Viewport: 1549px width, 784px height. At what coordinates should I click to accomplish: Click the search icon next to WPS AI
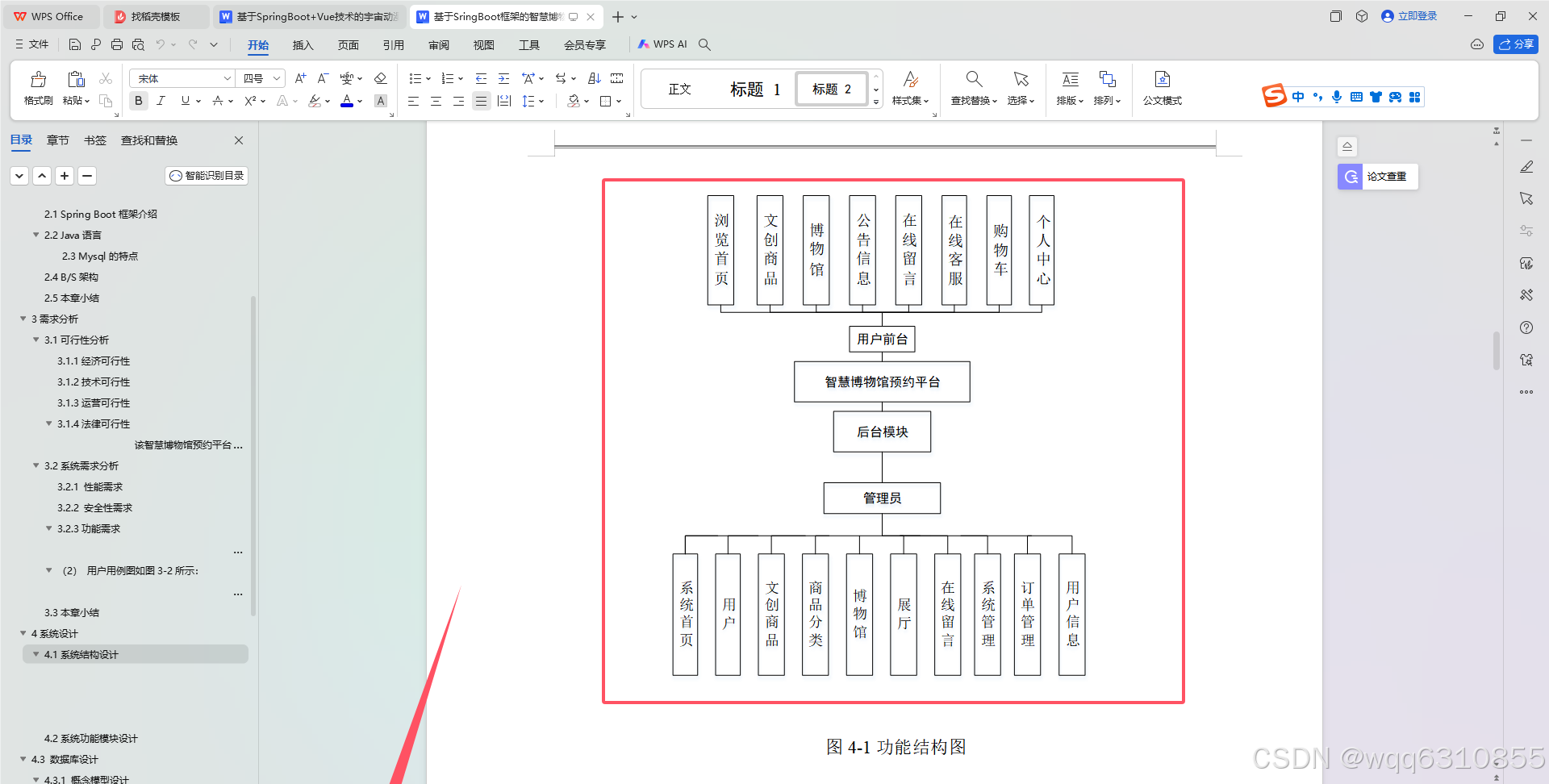pos(704,44)
